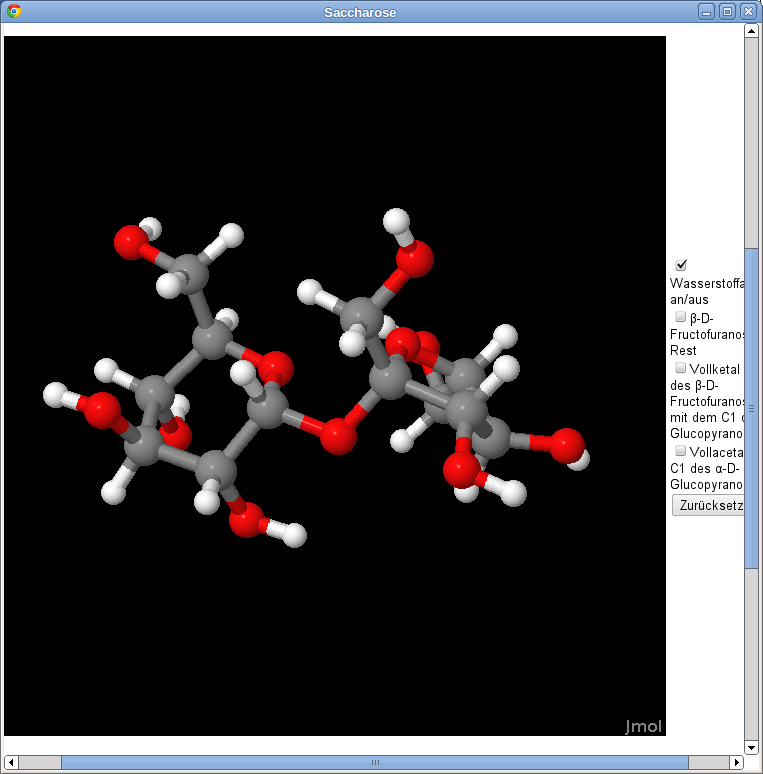Maximize the Saccharose window
This screenshot has height=774, width=763.
(x=727, y=12)
